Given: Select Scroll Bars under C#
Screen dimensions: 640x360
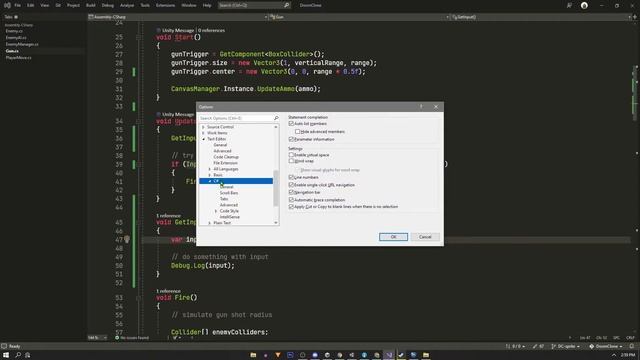Looking at the screenshot, I should [229, 193].
